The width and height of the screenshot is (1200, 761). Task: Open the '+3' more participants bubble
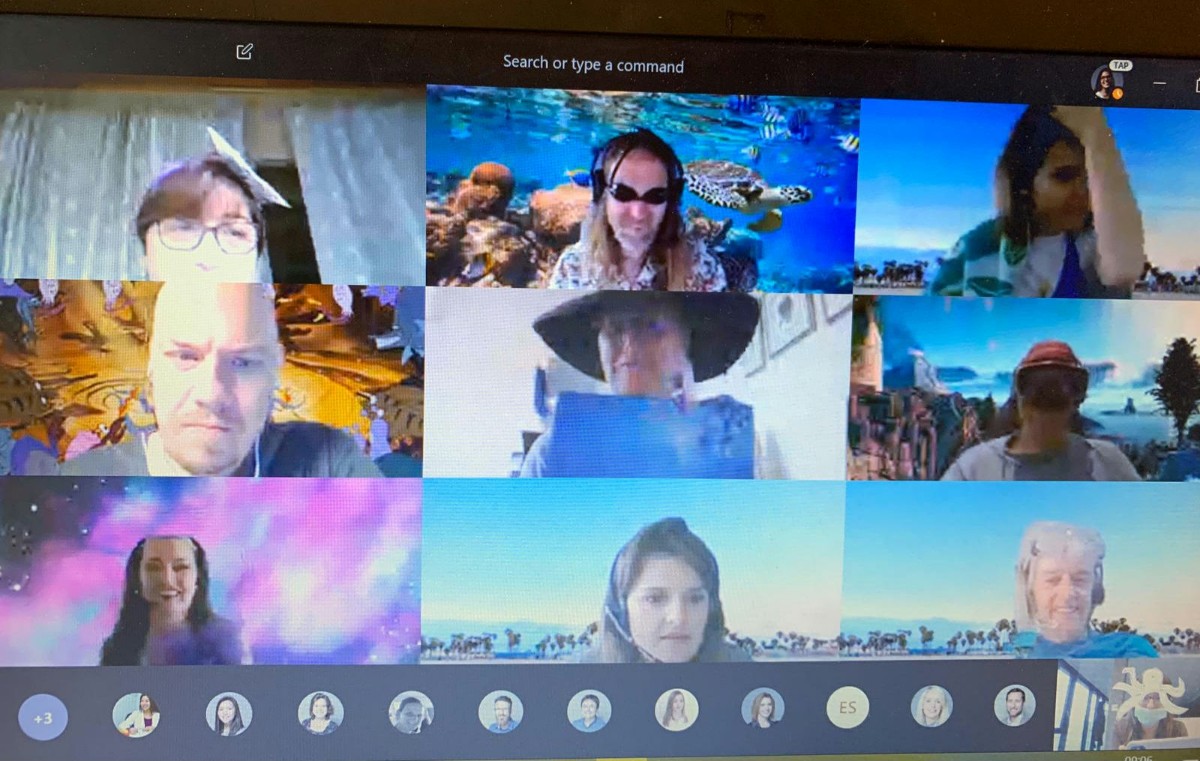coord(43,717)
